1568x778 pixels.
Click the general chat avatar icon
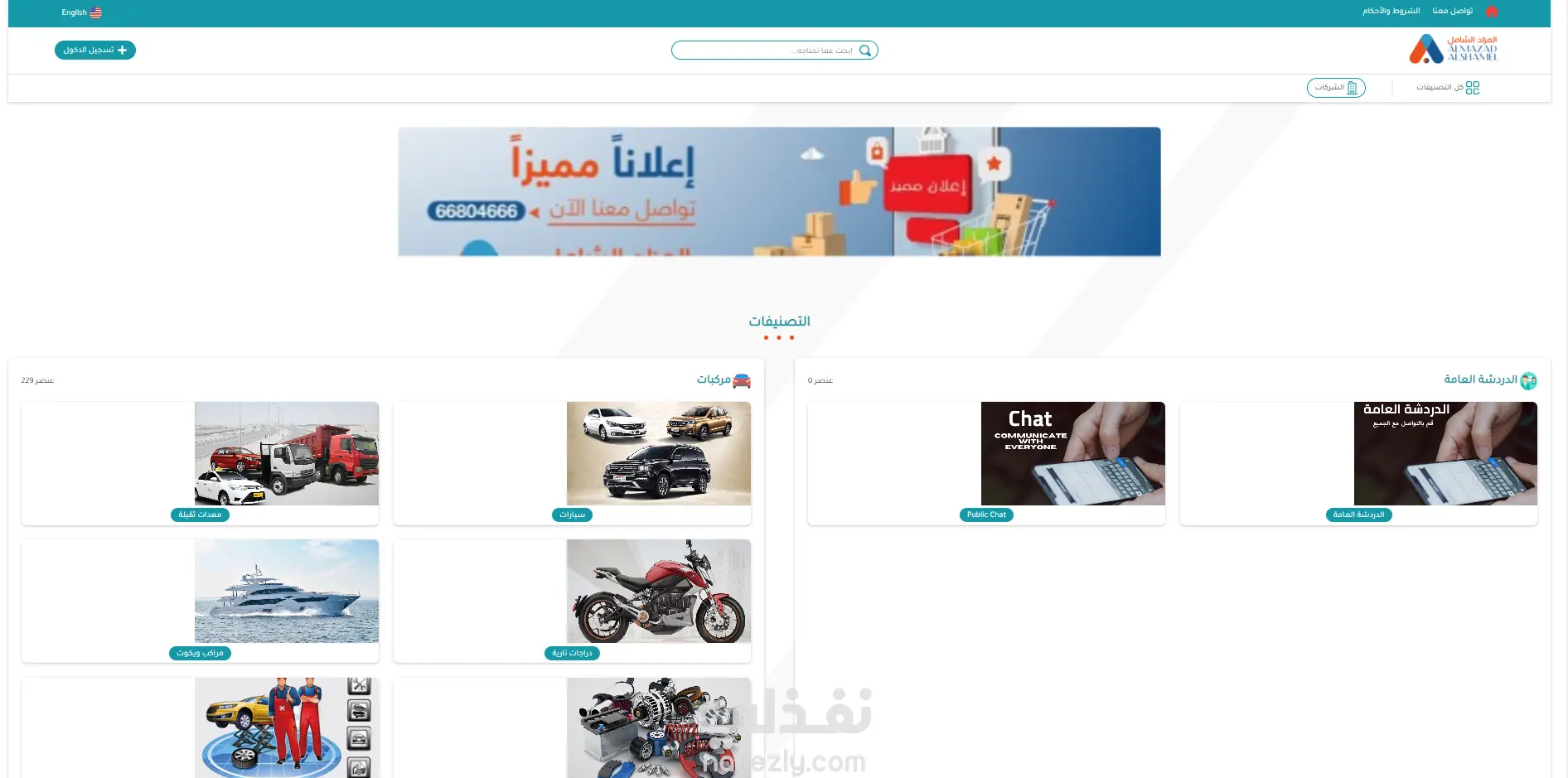[1529, 380]
